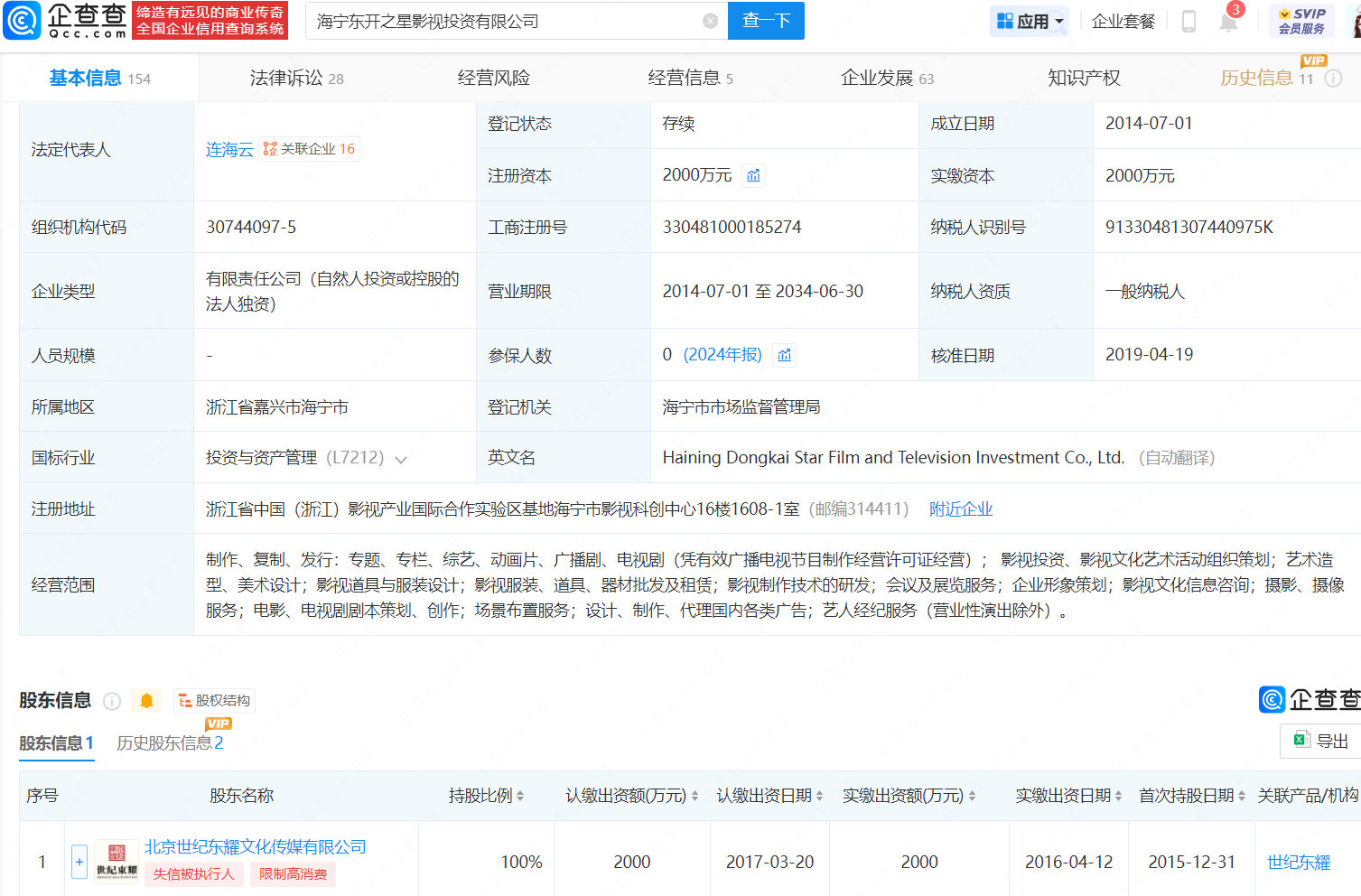This screenshot has width=1361, height=896.
Task: Open (2024年报) annual report link
Action: pos(722,355)
